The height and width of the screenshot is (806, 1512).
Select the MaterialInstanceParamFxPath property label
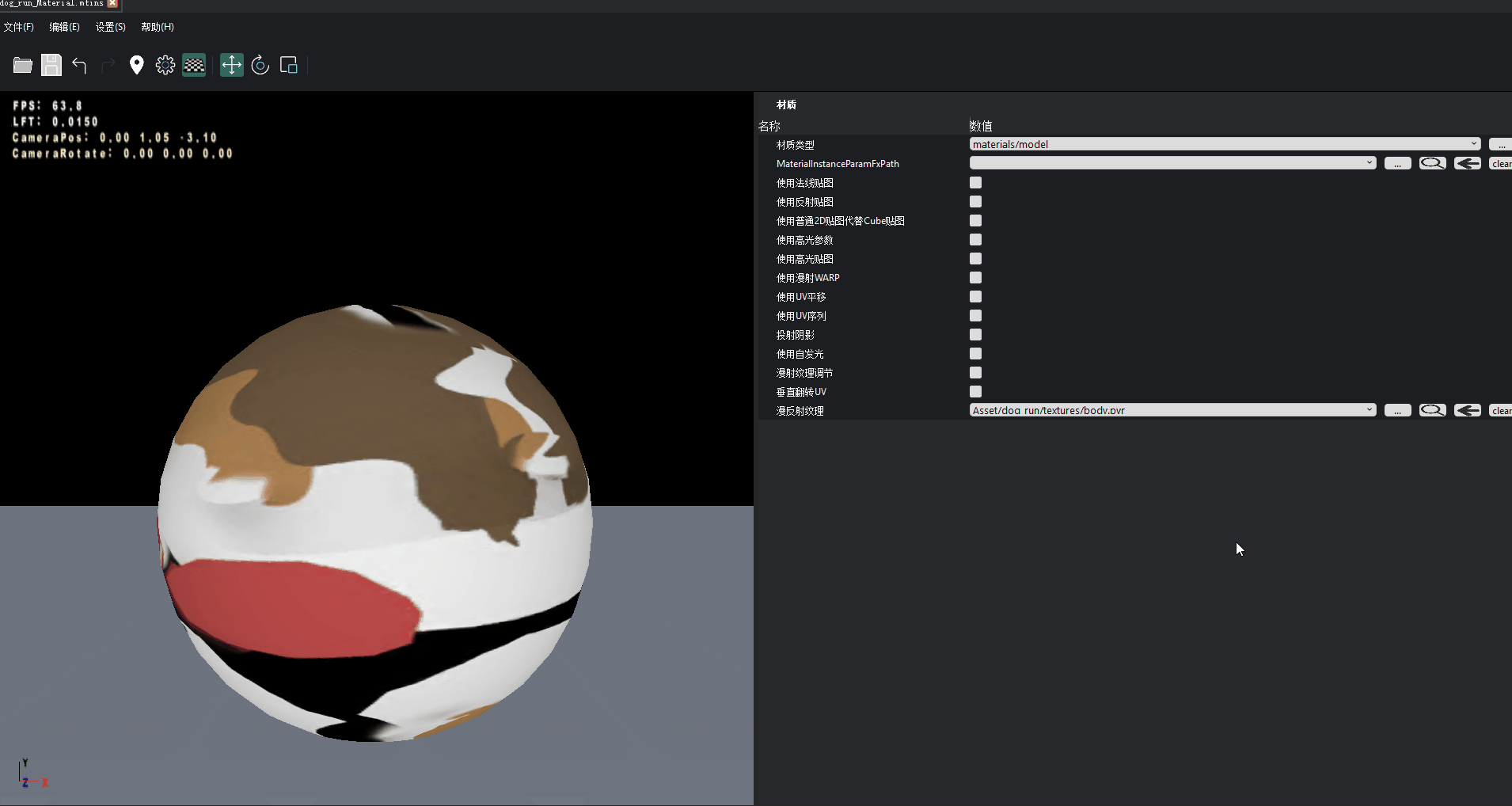[838, 164]
